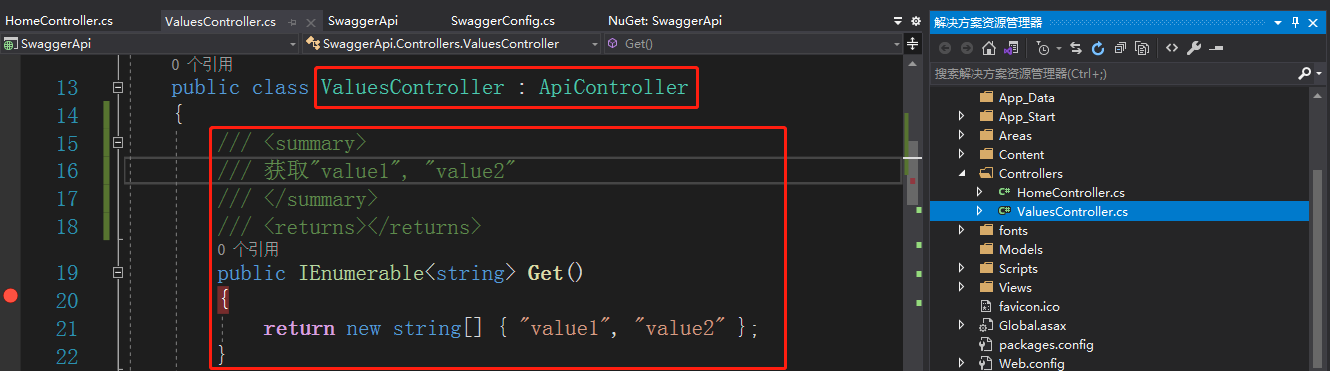1330x371 pixels.
Task: Click Collapse All icon in Solution Explorer
Action: (1119, 48)
